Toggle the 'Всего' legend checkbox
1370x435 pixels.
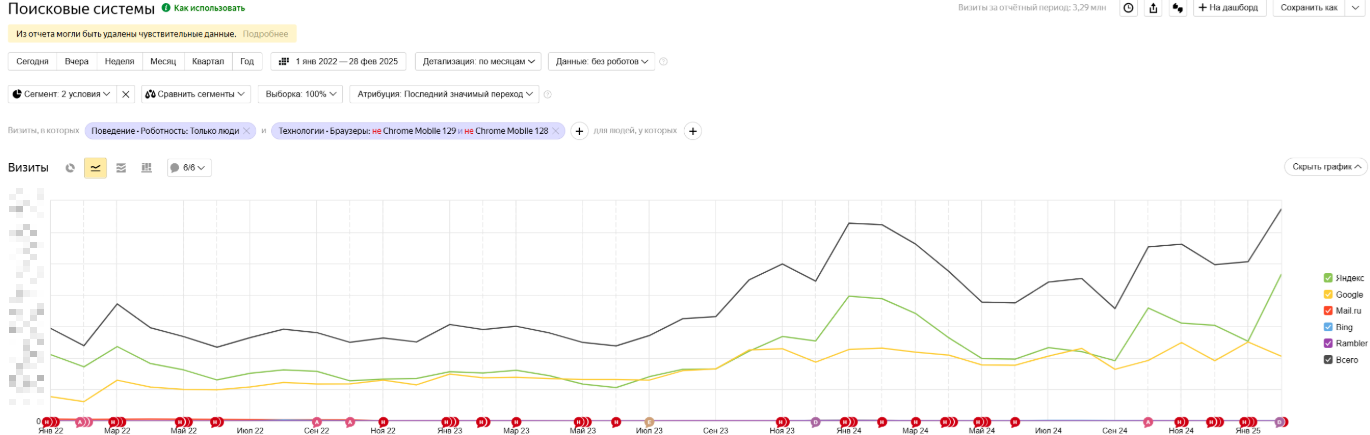(x=1328, y=359)
